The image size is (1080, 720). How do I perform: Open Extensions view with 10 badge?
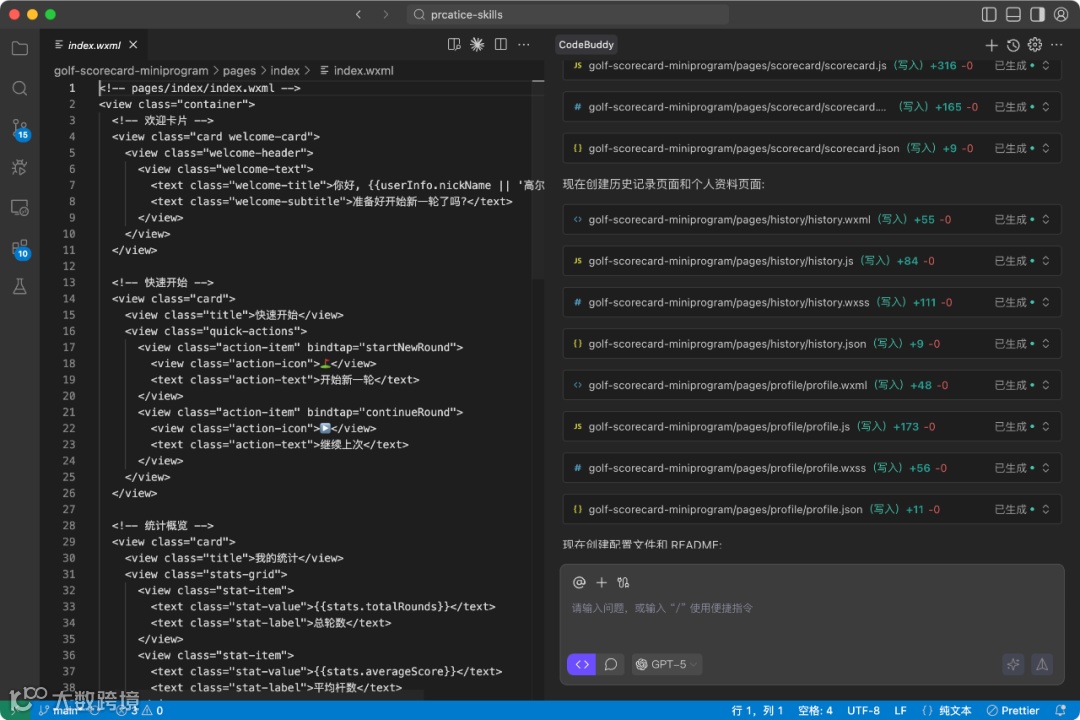pos(20,249)
